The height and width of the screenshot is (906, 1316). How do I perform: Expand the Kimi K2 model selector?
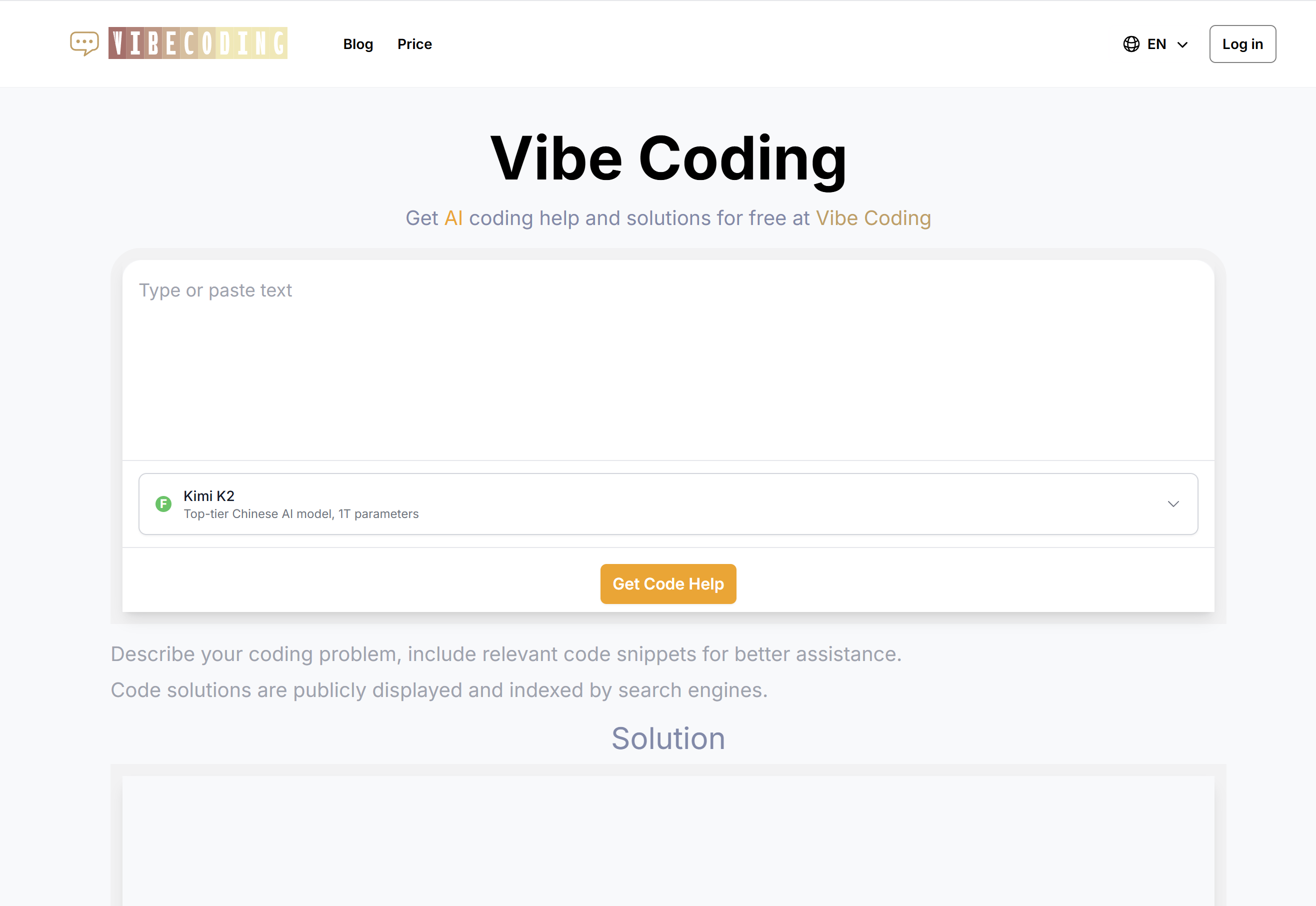(x=668, y=504)
